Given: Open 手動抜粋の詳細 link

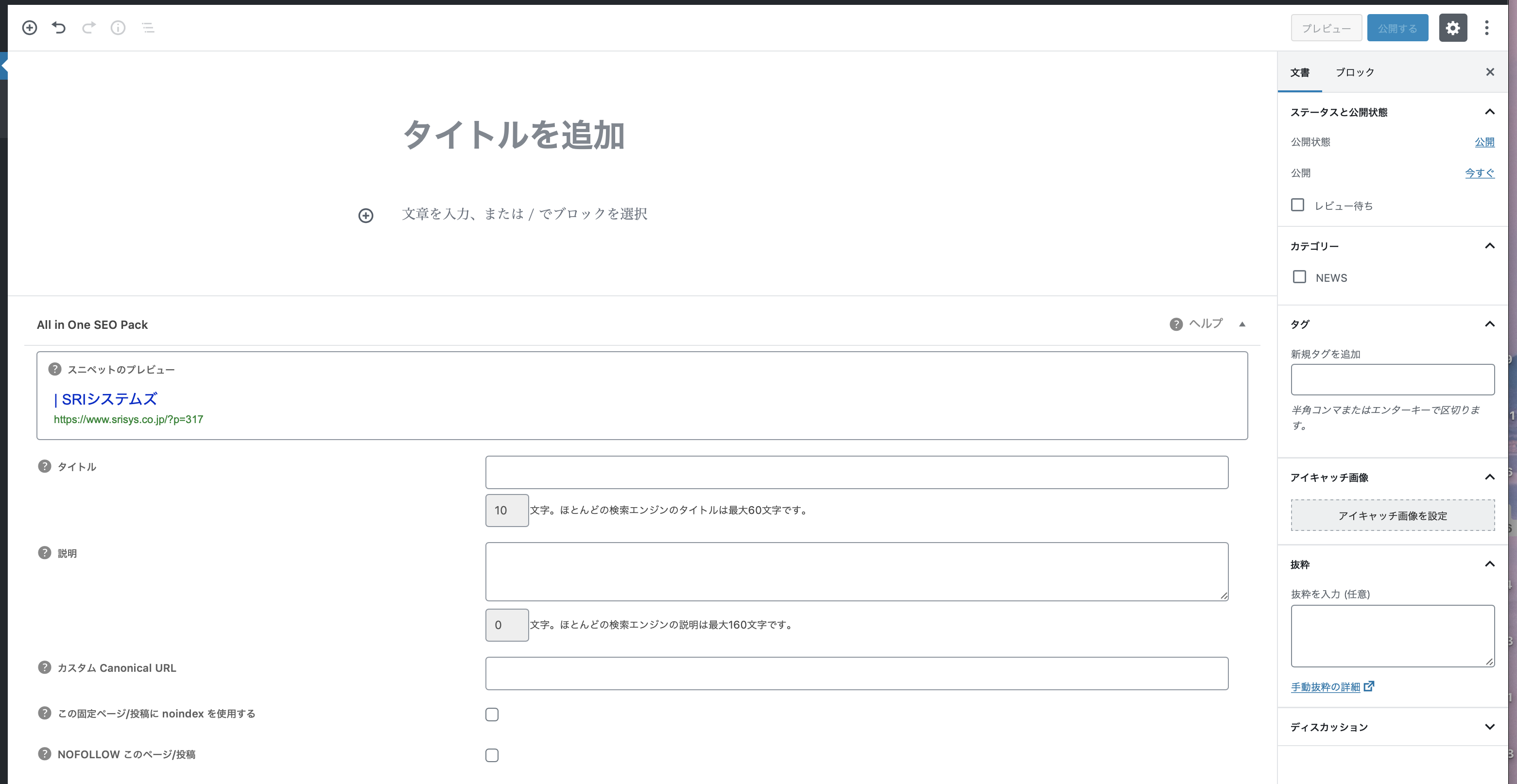Looking at the screenshot, I should click(1325, 687).
